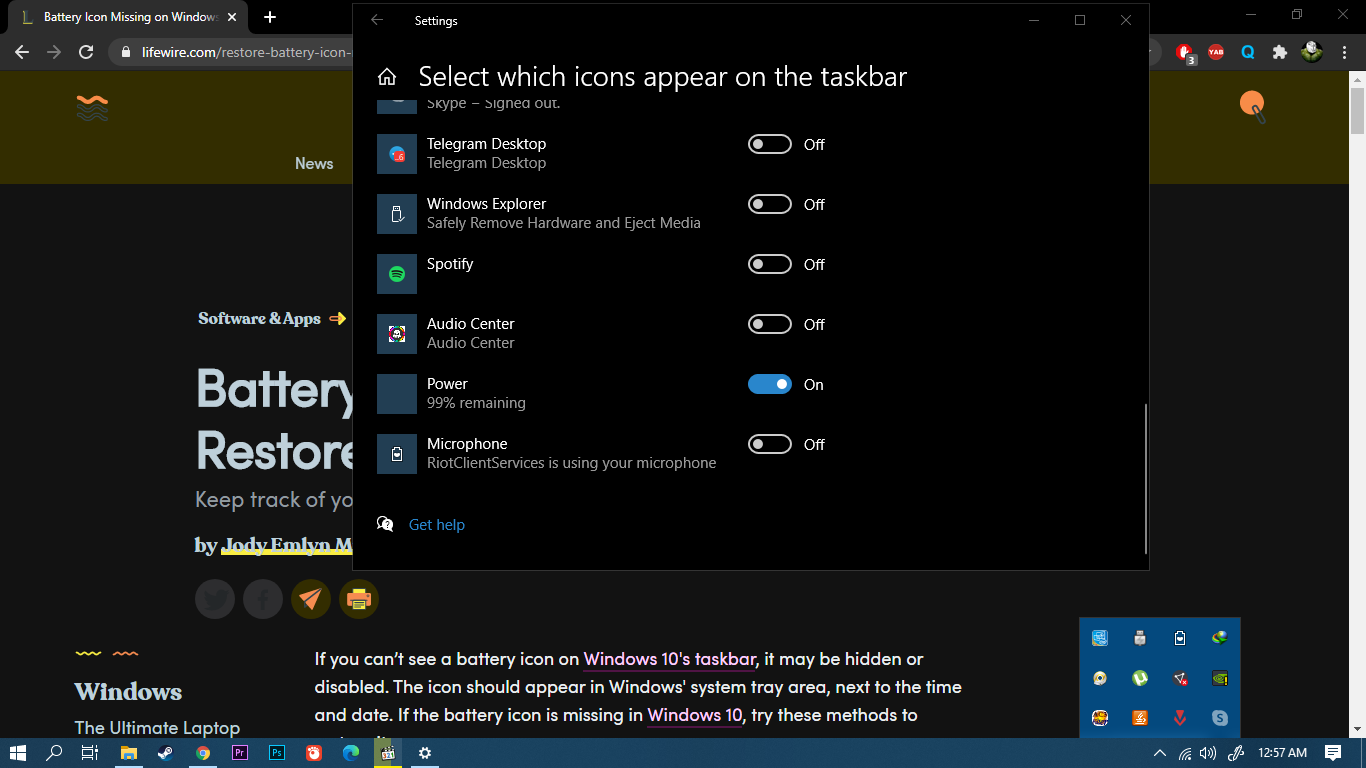This screenshot has height=768, width=1366.
Task: Open the red screen recorder taskbar icon
Action: (314, 753)
